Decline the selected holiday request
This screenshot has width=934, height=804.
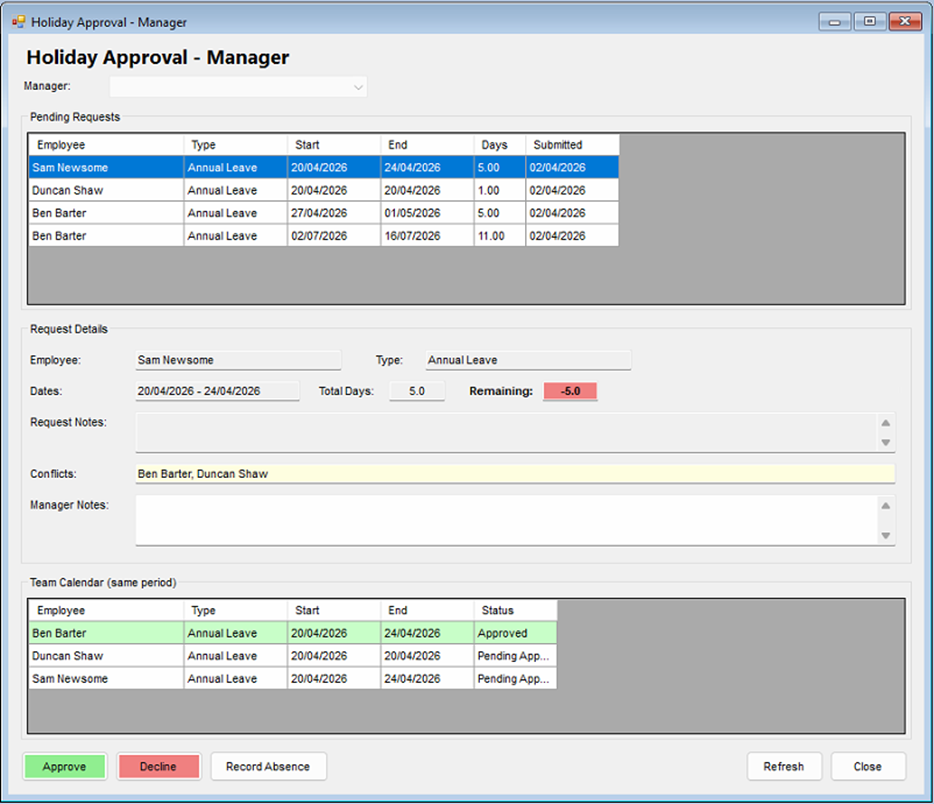(158, 766)
